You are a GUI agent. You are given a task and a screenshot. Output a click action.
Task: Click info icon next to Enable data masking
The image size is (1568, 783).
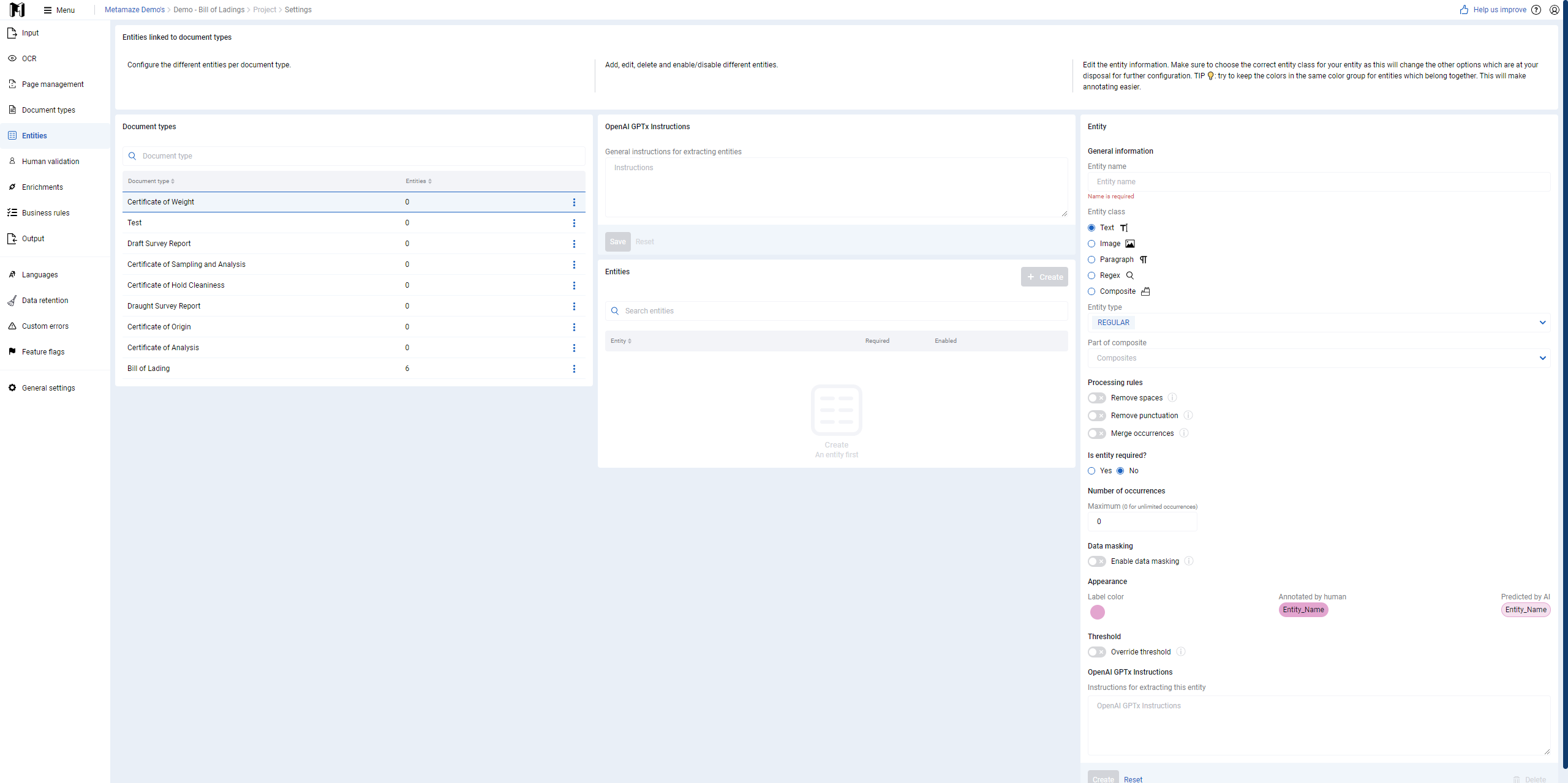coord(1189,561)
